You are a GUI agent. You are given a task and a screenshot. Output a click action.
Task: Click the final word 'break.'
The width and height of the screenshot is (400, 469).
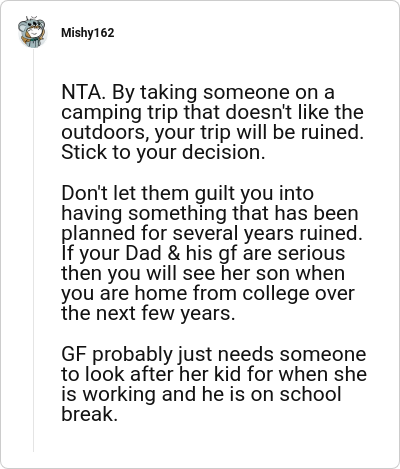90,414
